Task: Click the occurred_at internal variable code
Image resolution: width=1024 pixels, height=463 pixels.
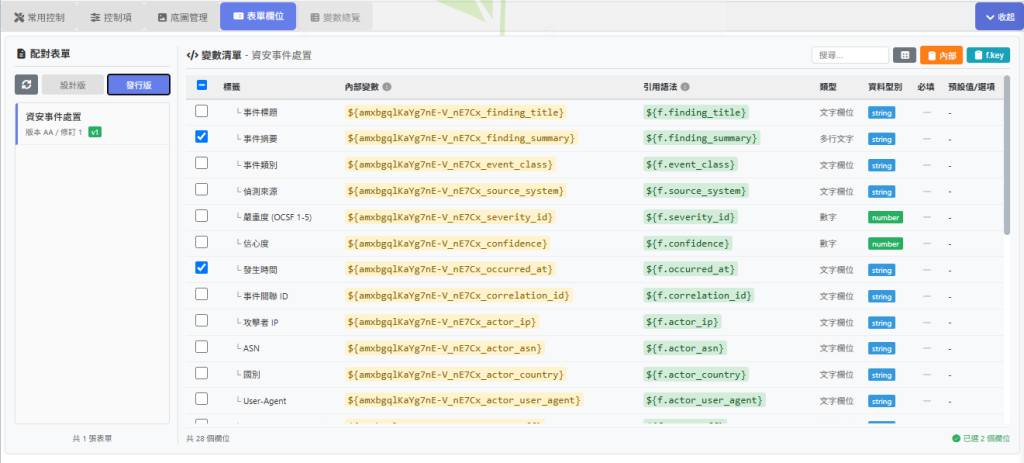Action: 451,270
